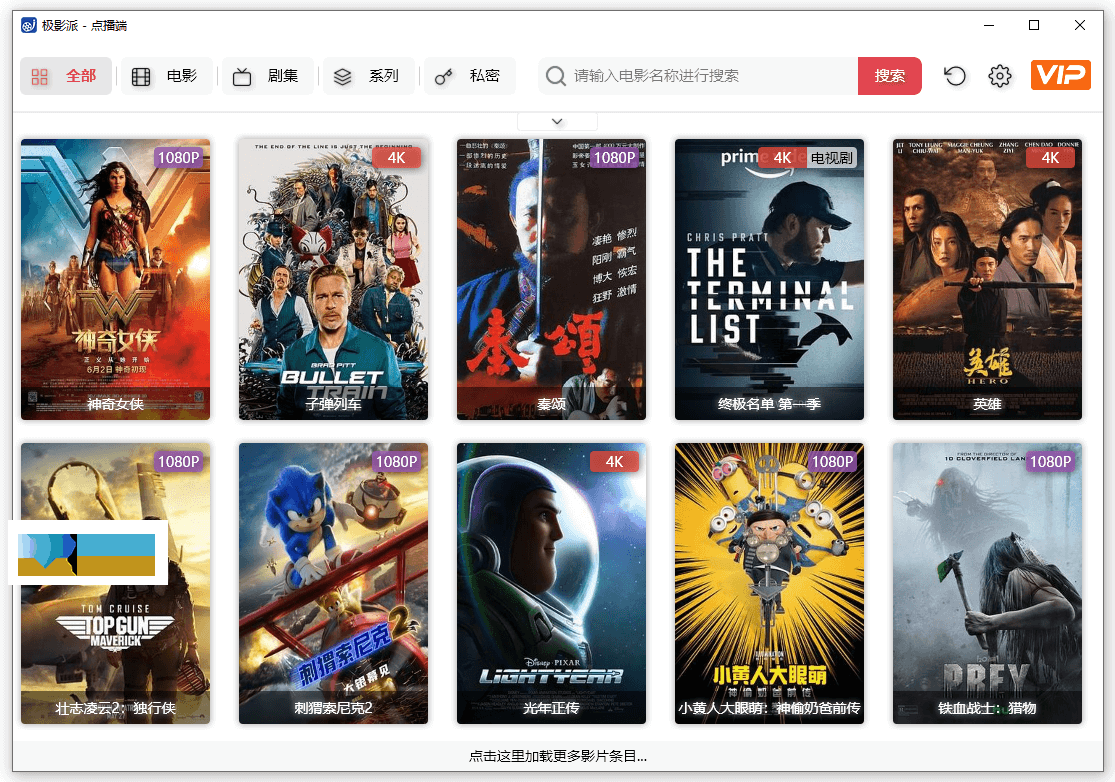
Task: Open the 剧集 tab
Action: [268, 76]
